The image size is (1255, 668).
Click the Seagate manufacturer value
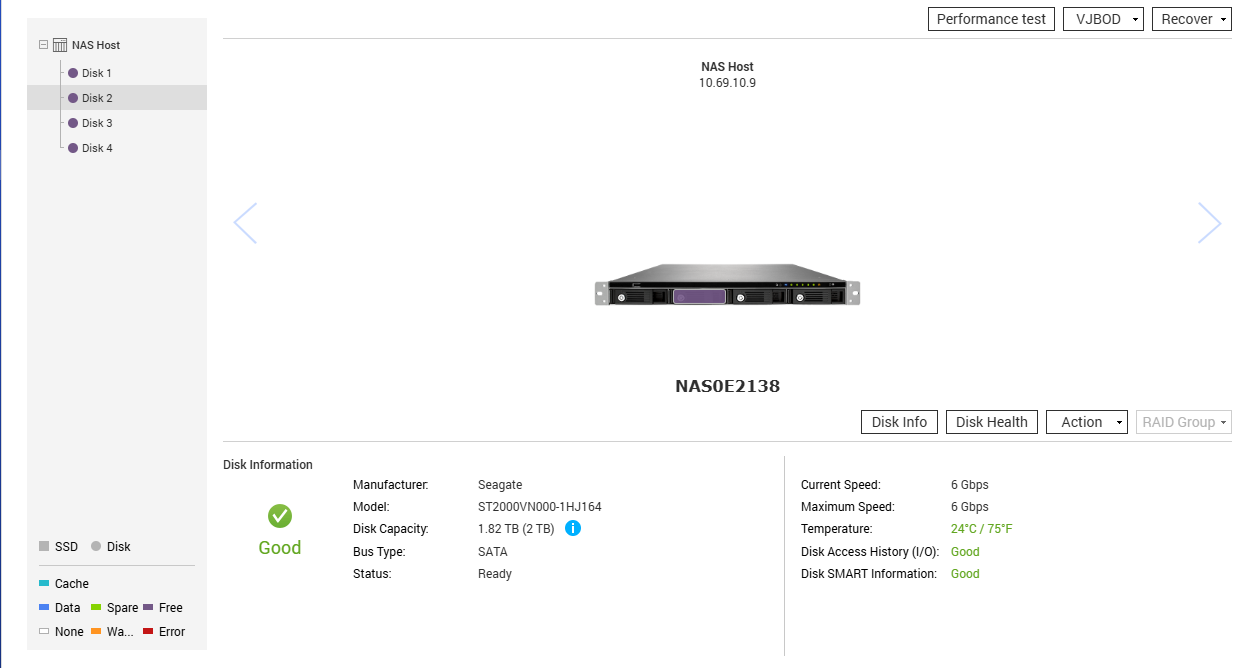[500, 485]
